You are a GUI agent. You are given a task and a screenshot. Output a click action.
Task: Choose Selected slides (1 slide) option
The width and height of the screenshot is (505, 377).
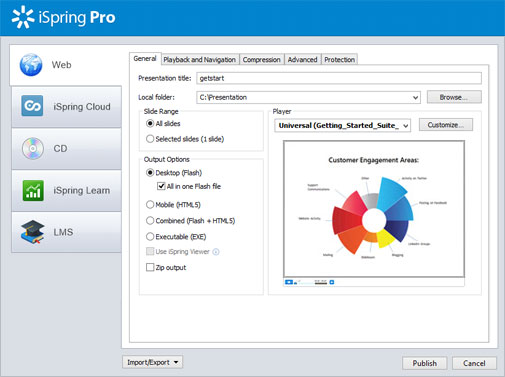150,139
